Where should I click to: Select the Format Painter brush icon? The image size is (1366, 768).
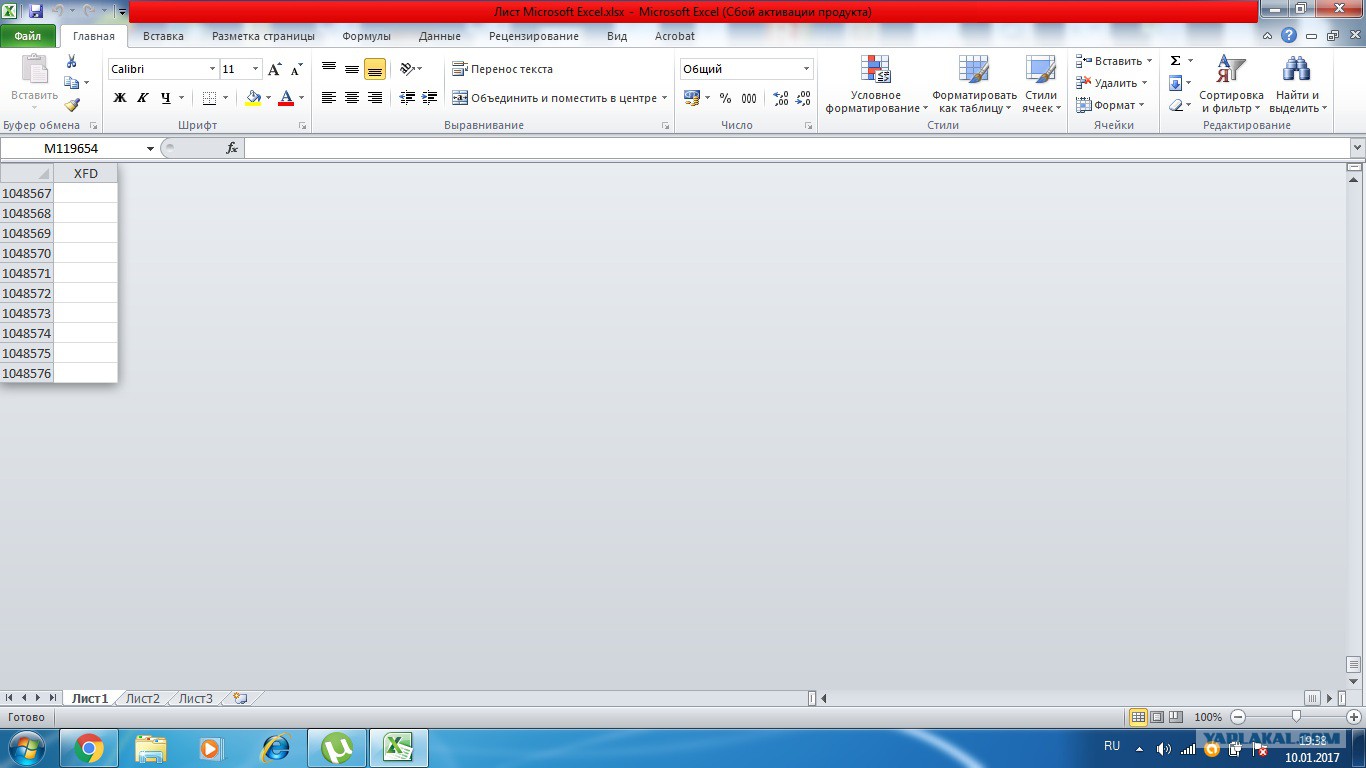pyautogui.click(x=71, y=104)
